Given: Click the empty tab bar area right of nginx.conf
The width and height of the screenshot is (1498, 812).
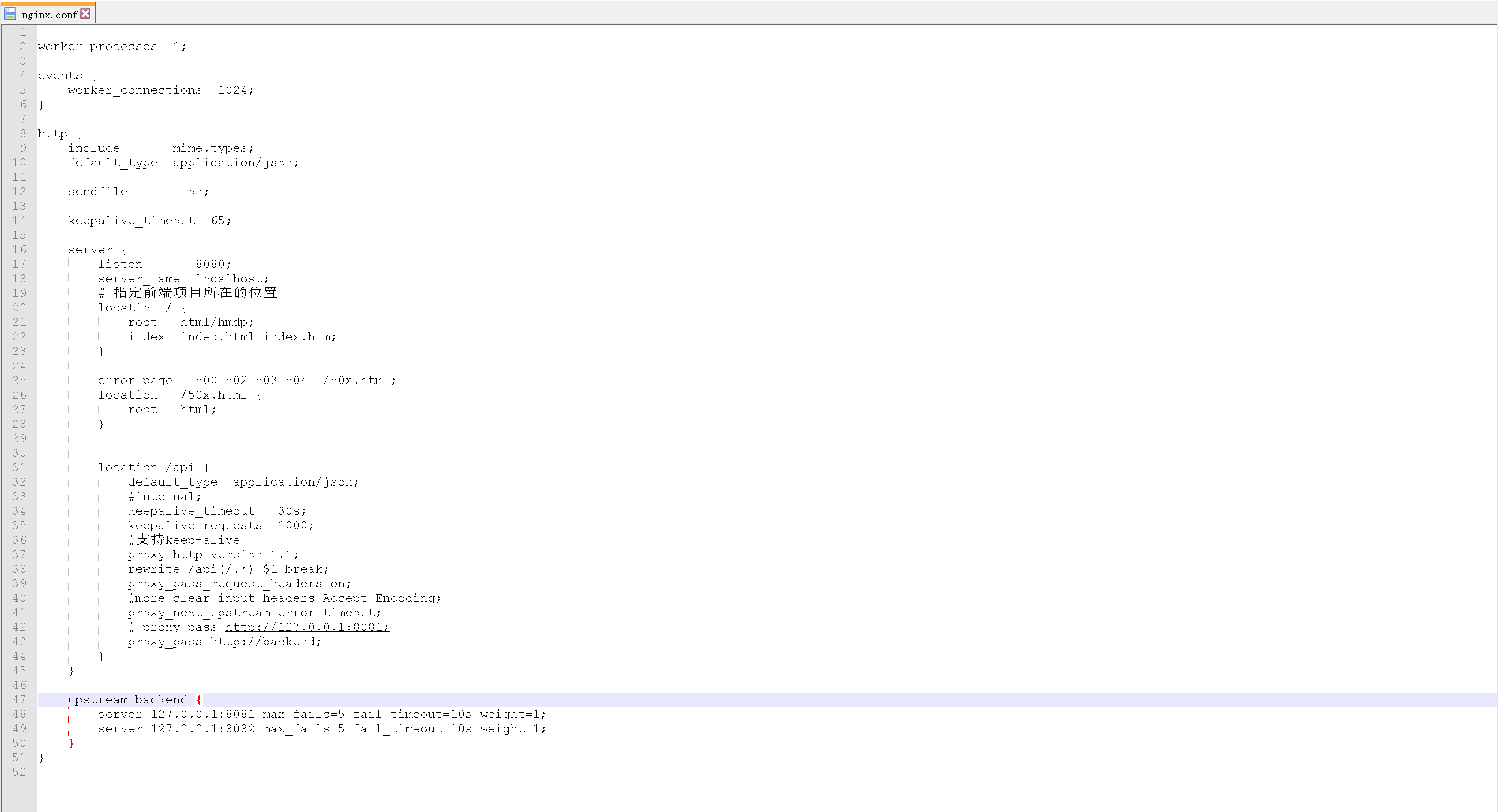Looking at the screenshot, I should [756, 13].
